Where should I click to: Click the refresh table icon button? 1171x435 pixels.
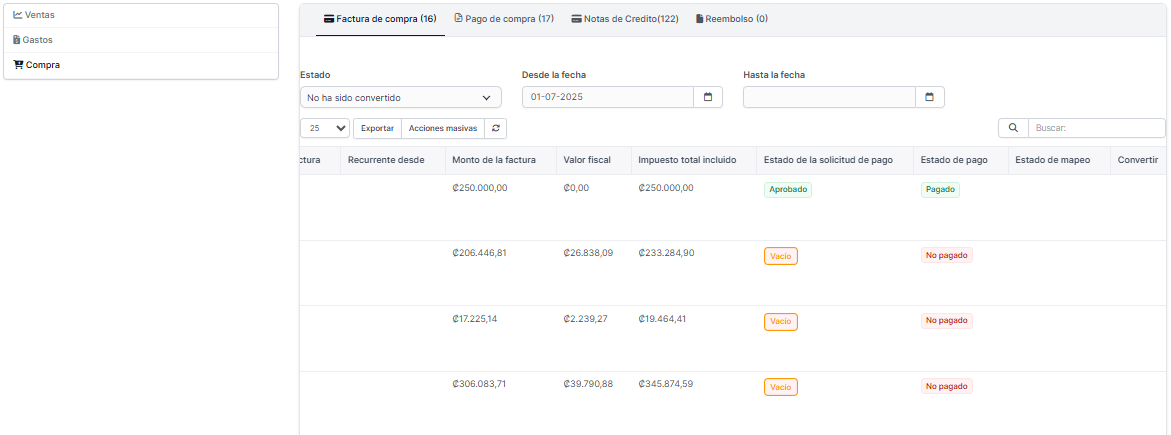(x=495, y=128)
